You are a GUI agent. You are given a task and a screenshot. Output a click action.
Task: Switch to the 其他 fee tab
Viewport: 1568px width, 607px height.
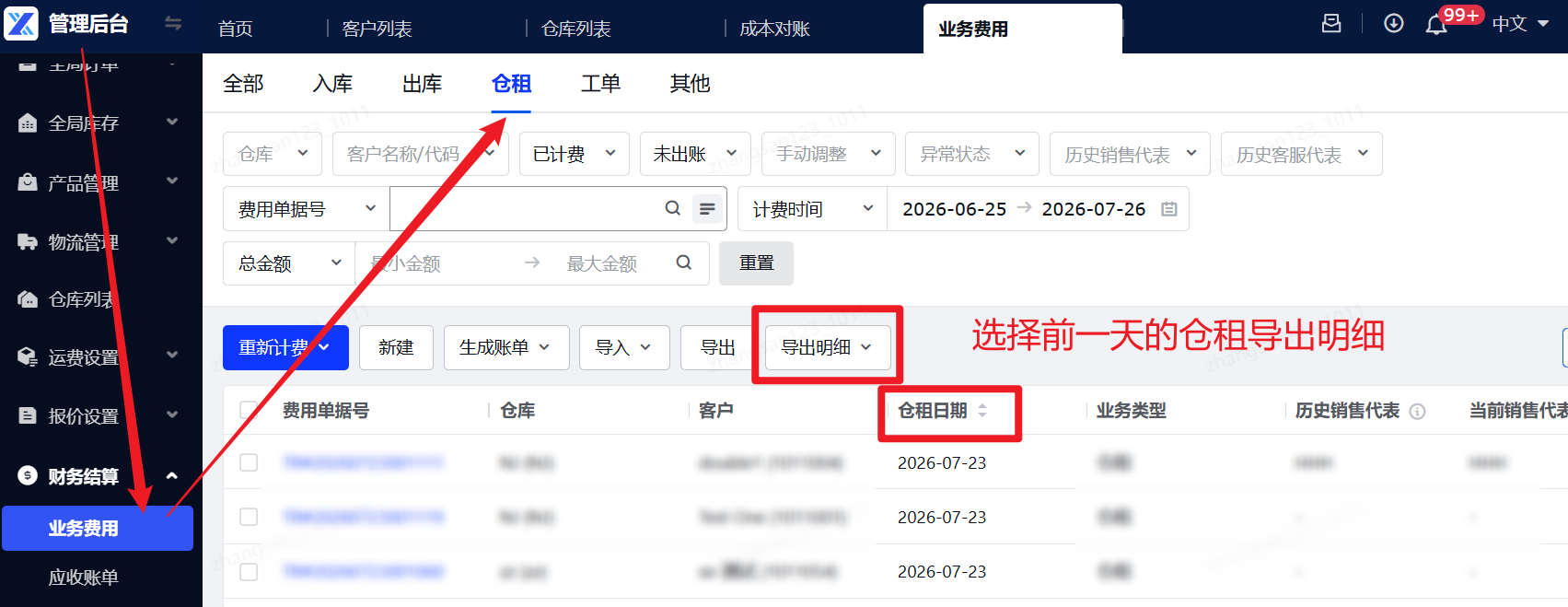[x=690, y=84]
